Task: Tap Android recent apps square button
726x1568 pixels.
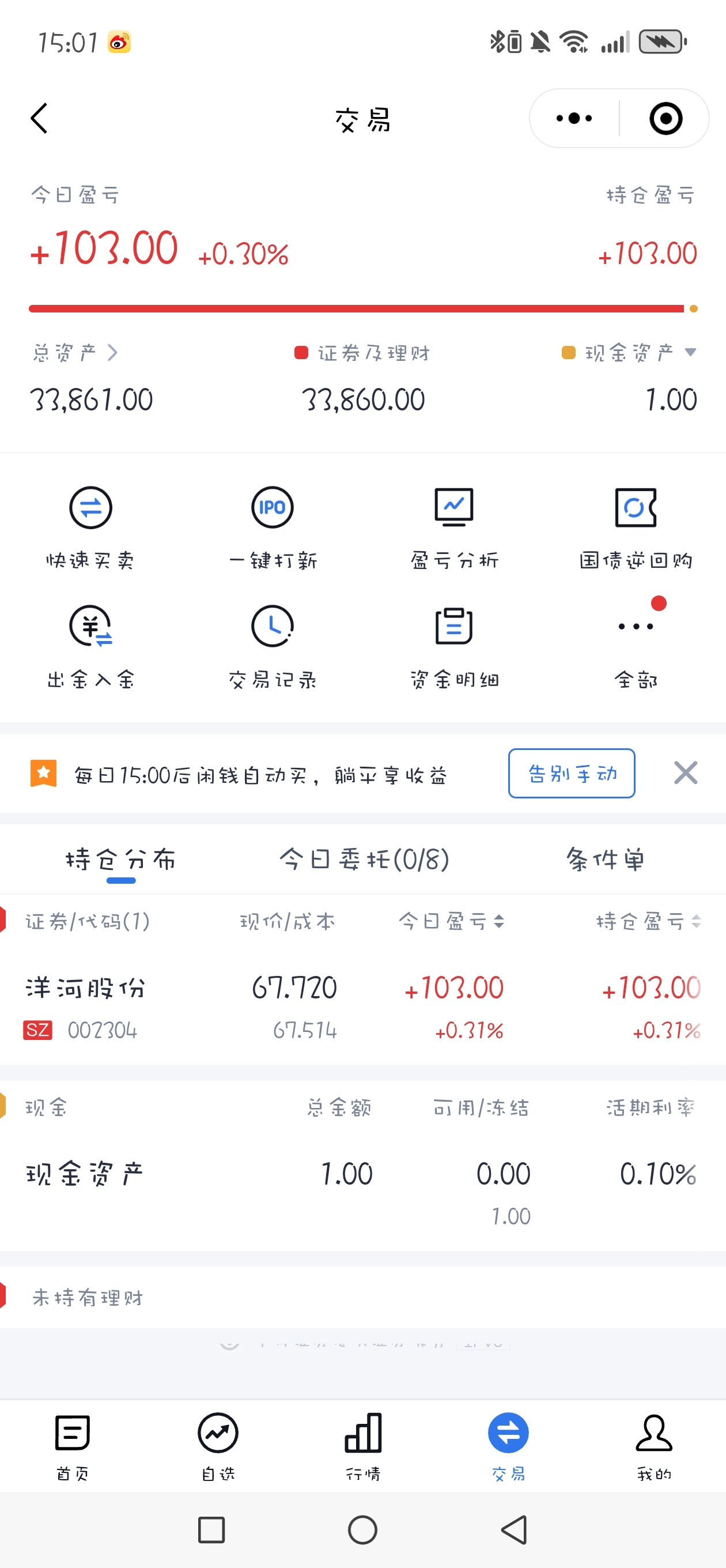Action: click(211, 1529)
